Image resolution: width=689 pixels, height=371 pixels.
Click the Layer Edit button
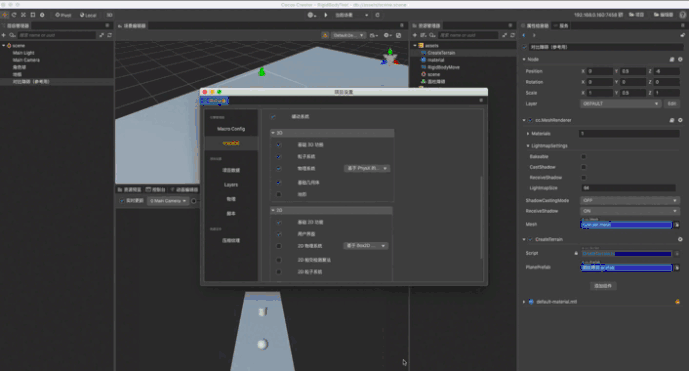click(672, 104)
